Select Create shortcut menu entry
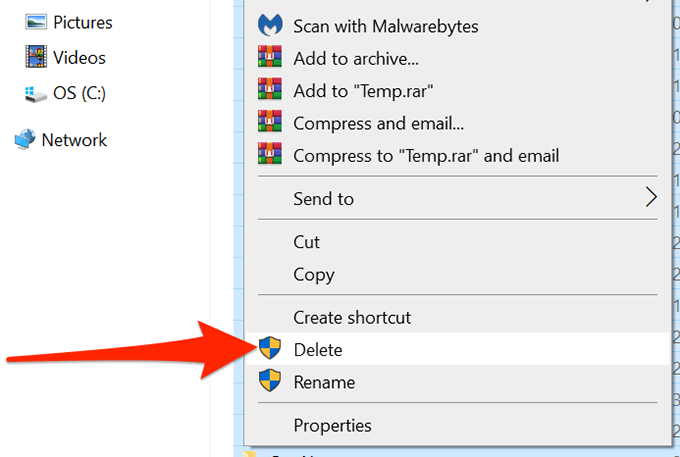Screen dimensions: 680x457 (x=352, y=317)
